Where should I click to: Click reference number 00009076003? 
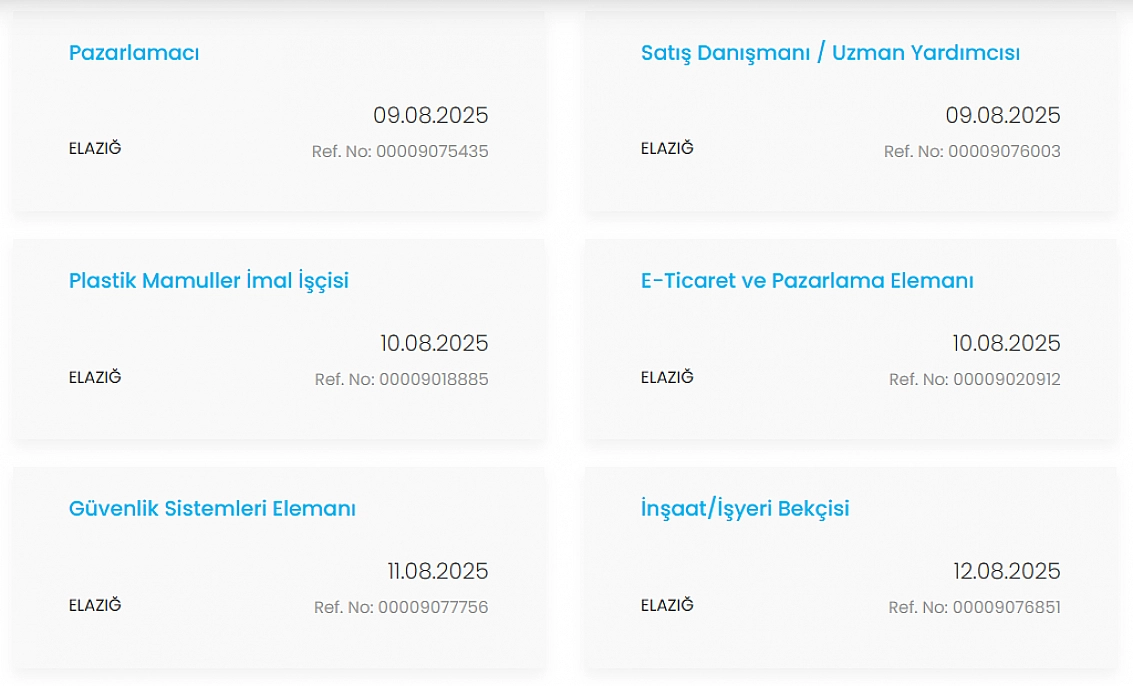(972, 152)
